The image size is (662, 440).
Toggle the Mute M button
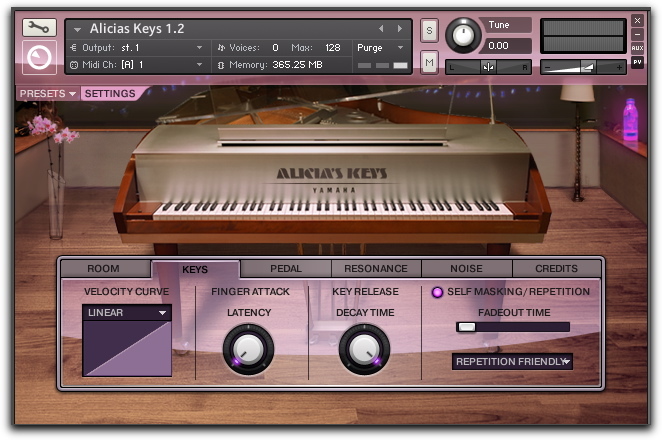[429, 62]
